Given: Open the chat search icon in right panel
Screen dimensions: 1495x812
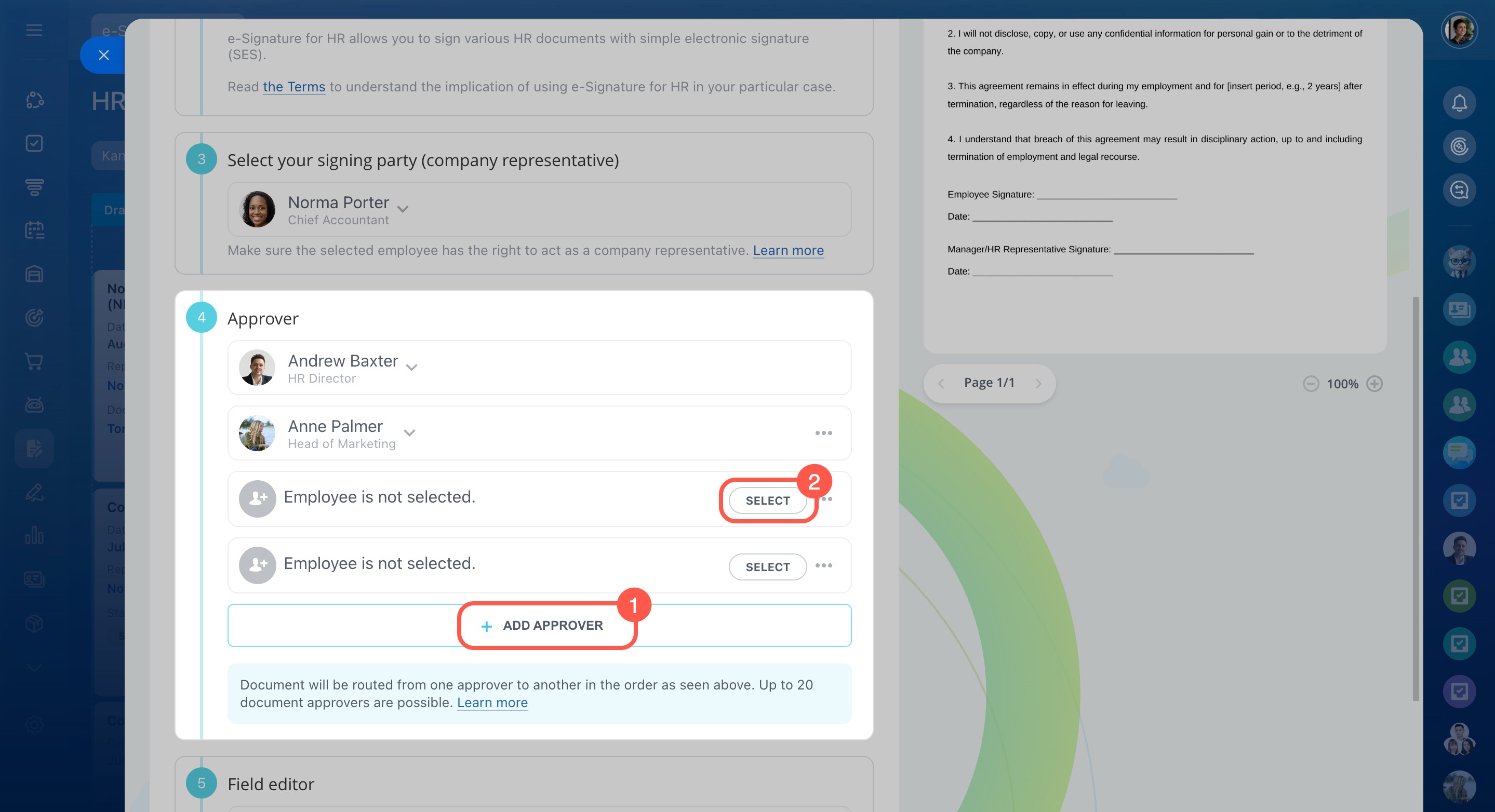Looking at the screenshot, I should [1459, 190].
